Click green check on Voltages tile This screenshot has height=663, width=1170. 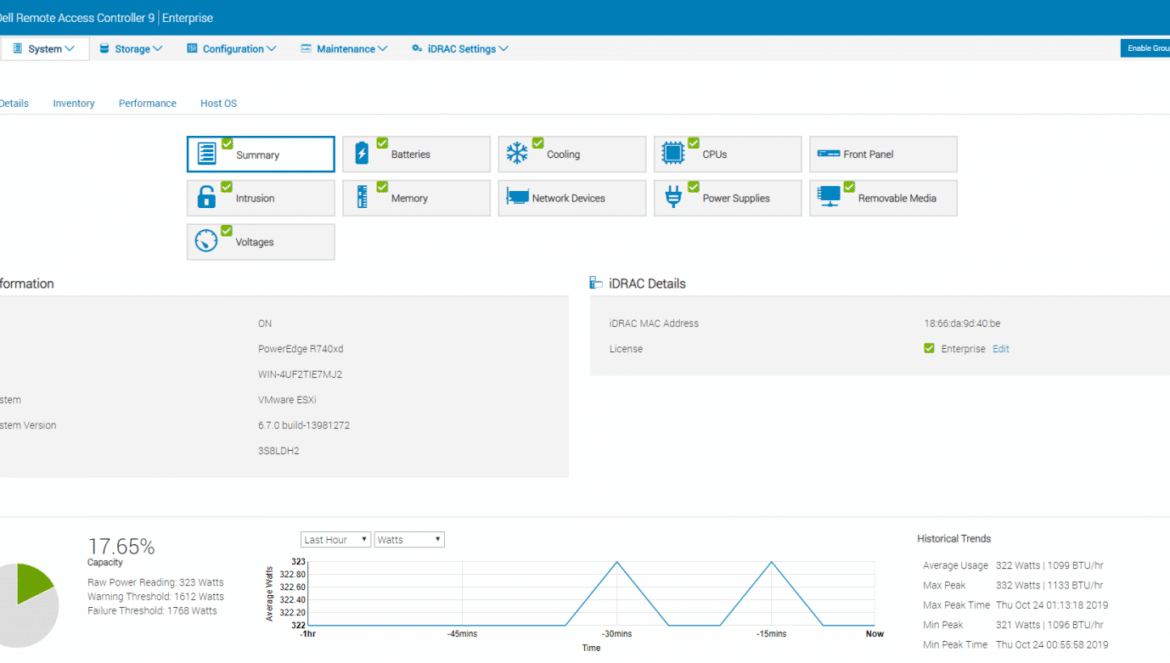pos(226,230)
